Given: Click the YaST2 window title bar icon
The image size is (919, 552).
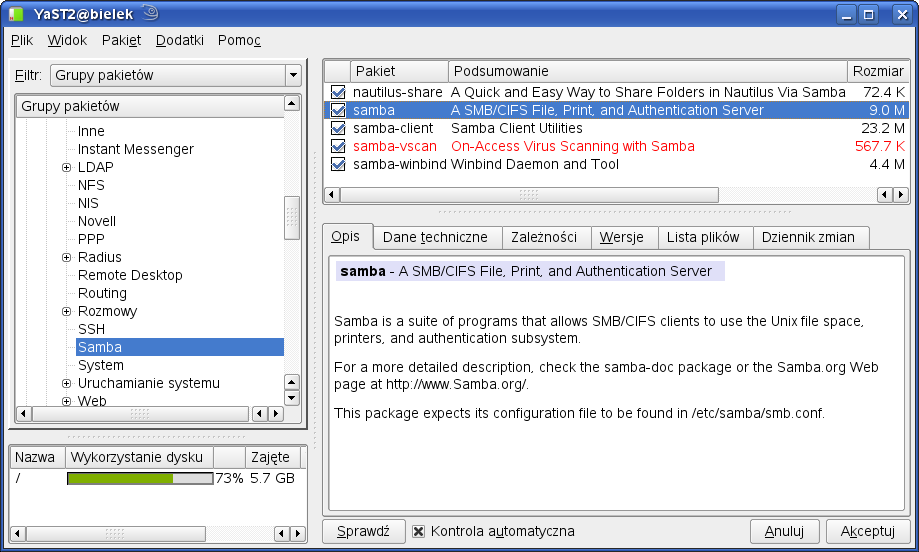Looking at the screenshot, I should (16, 14).
